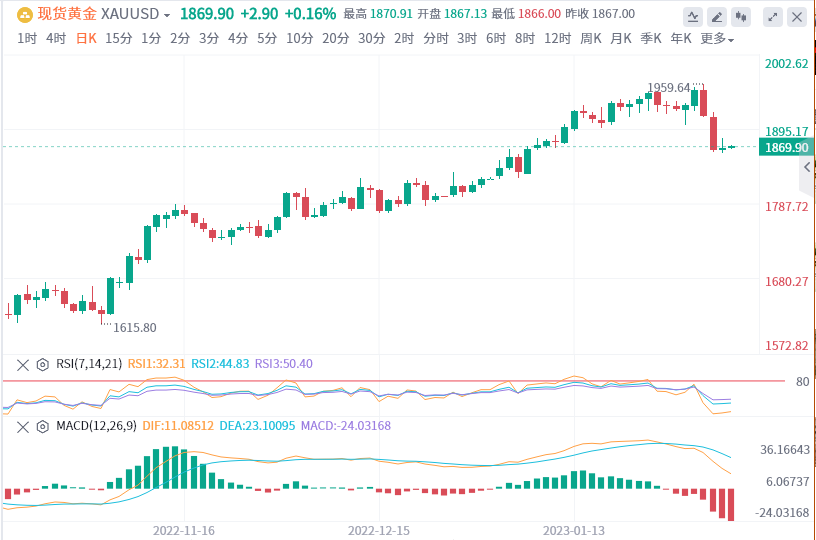Viewport: 816px width, 540px height.
Task: Open the 更多 more timeframes dropdown
Action: (x=717, y=38)
